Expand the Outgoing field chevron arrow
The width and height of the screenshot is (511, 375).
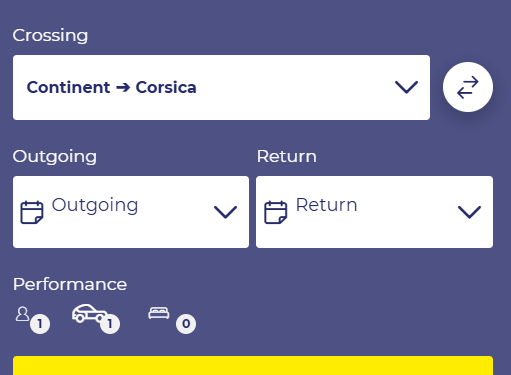[225, 212]
